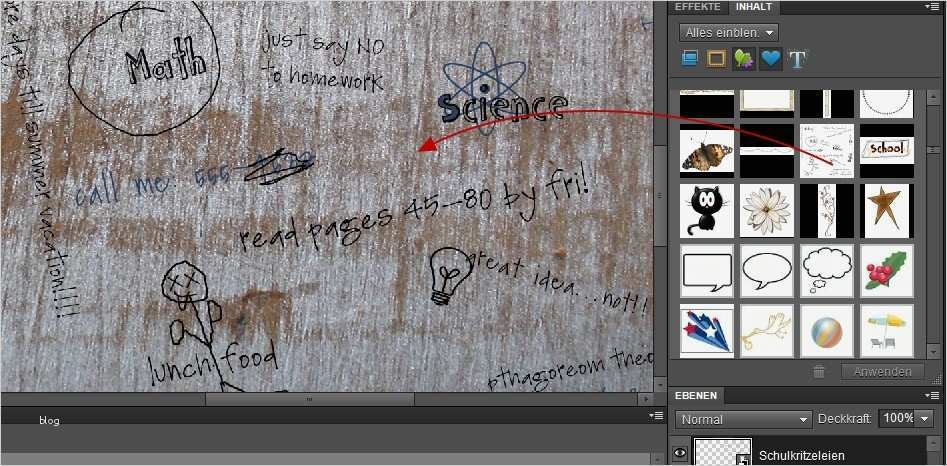Open the project bin flyout menu

[x=656, y=415]
